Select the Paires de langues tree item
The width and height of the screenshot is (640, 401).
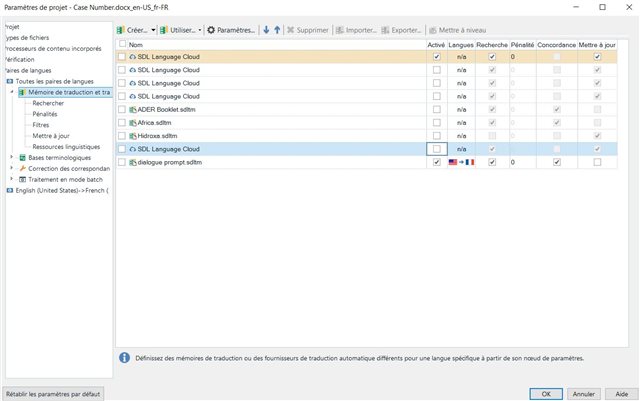point(28,71)
